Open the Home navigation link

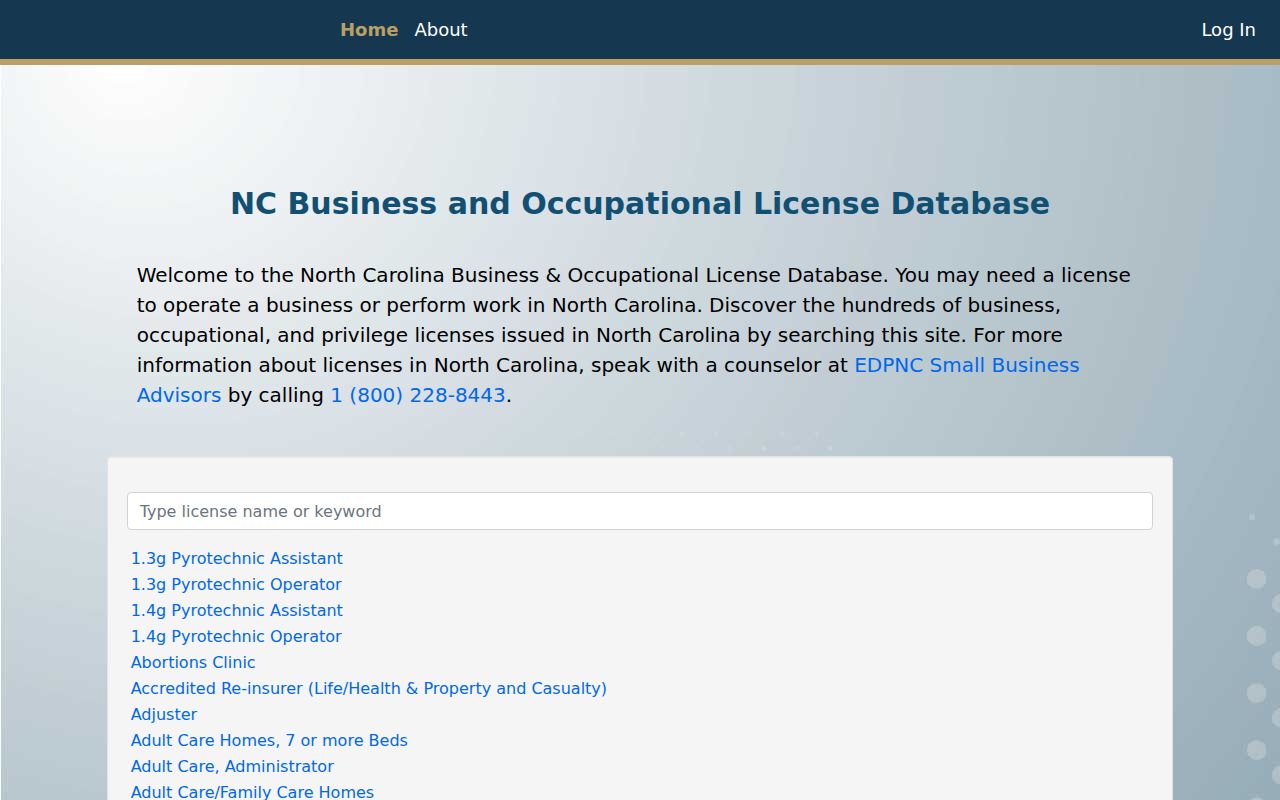[x=369, y=30]
